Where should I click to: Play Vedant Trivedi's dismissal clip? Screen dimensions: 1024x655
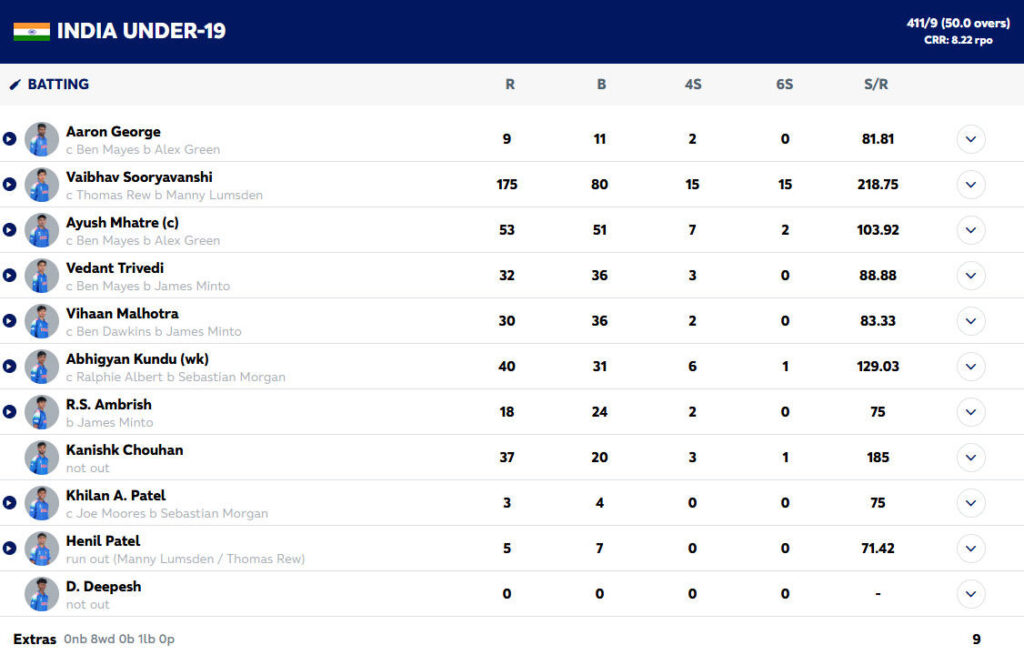(x=9, y=276)
